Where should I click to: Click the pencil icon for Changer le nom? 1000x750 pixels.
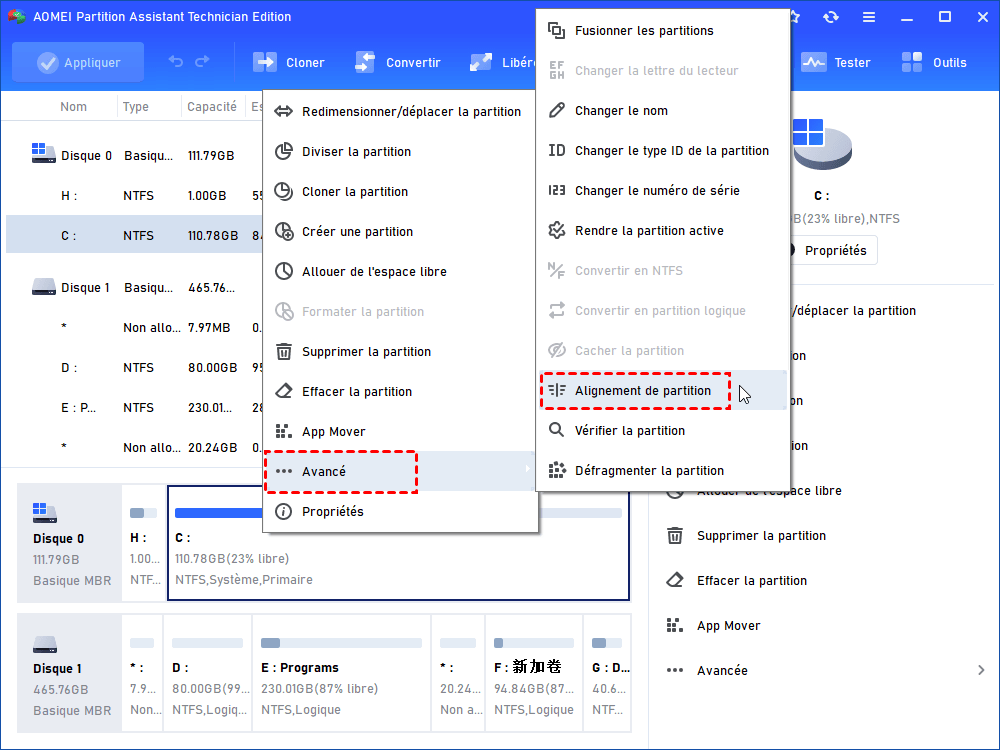[x=557, y=110]
